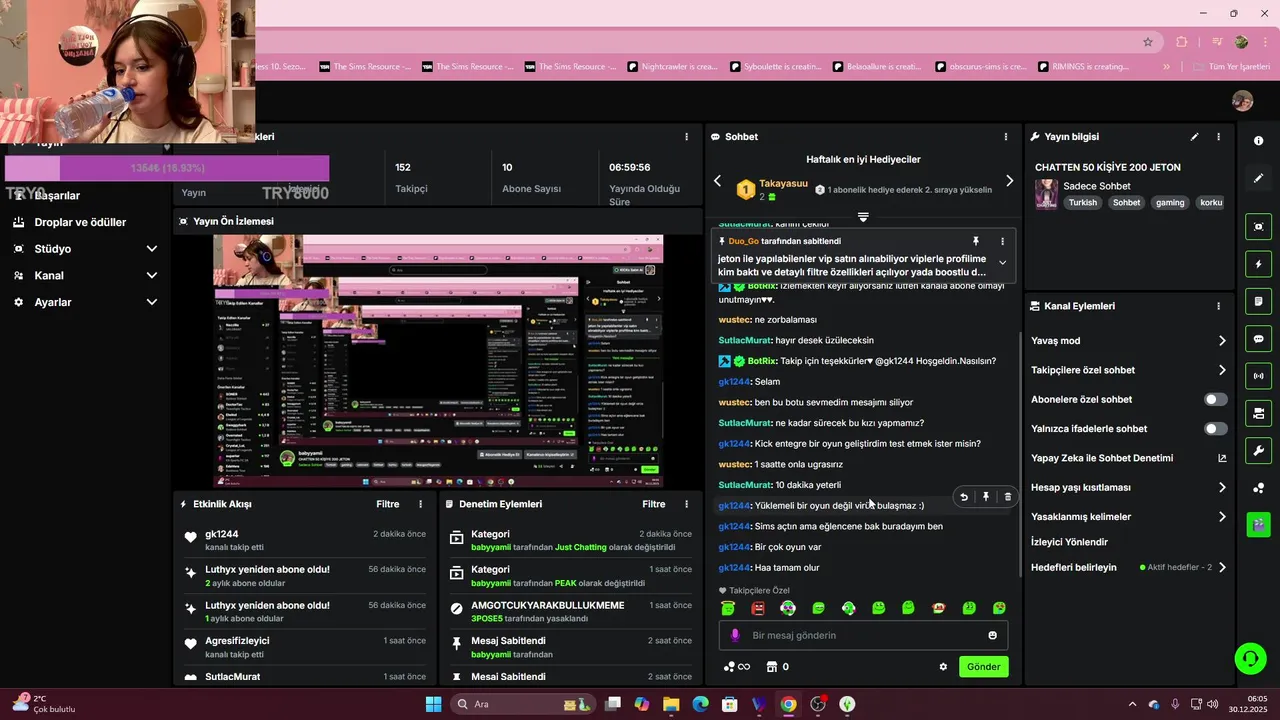Viewport: 1280px width, 720px height.
Task: Select the Turkish tag
Action: coord(1082,202)
